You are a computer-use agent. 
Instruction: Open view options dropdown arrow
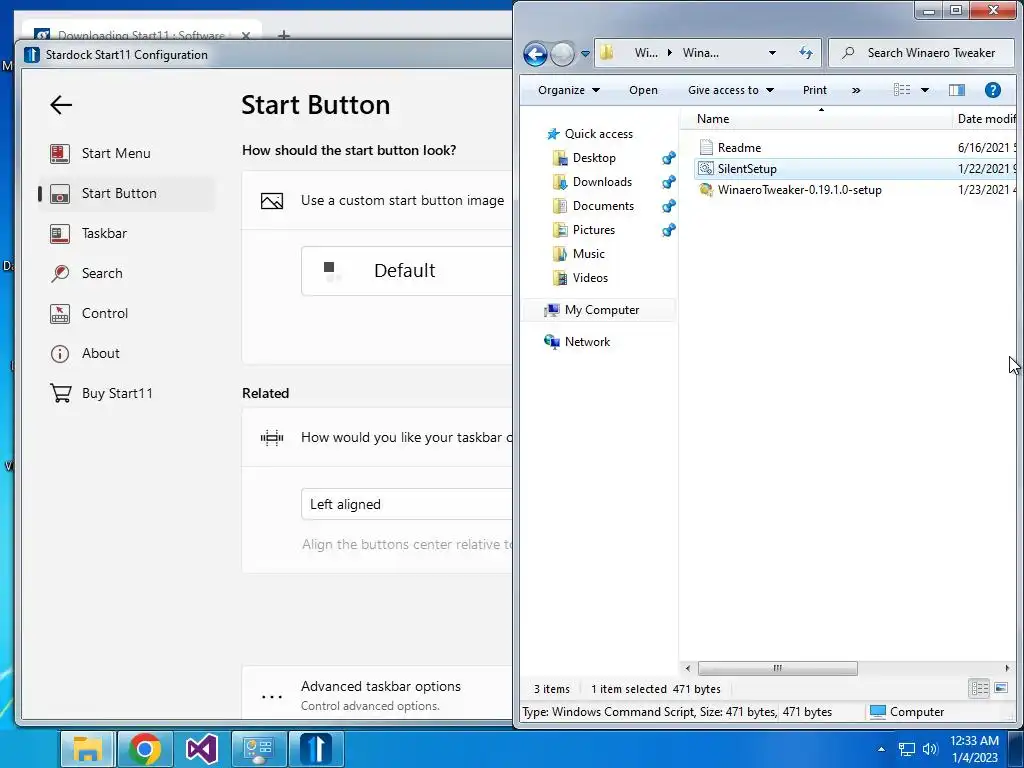(x=925, y=90)
